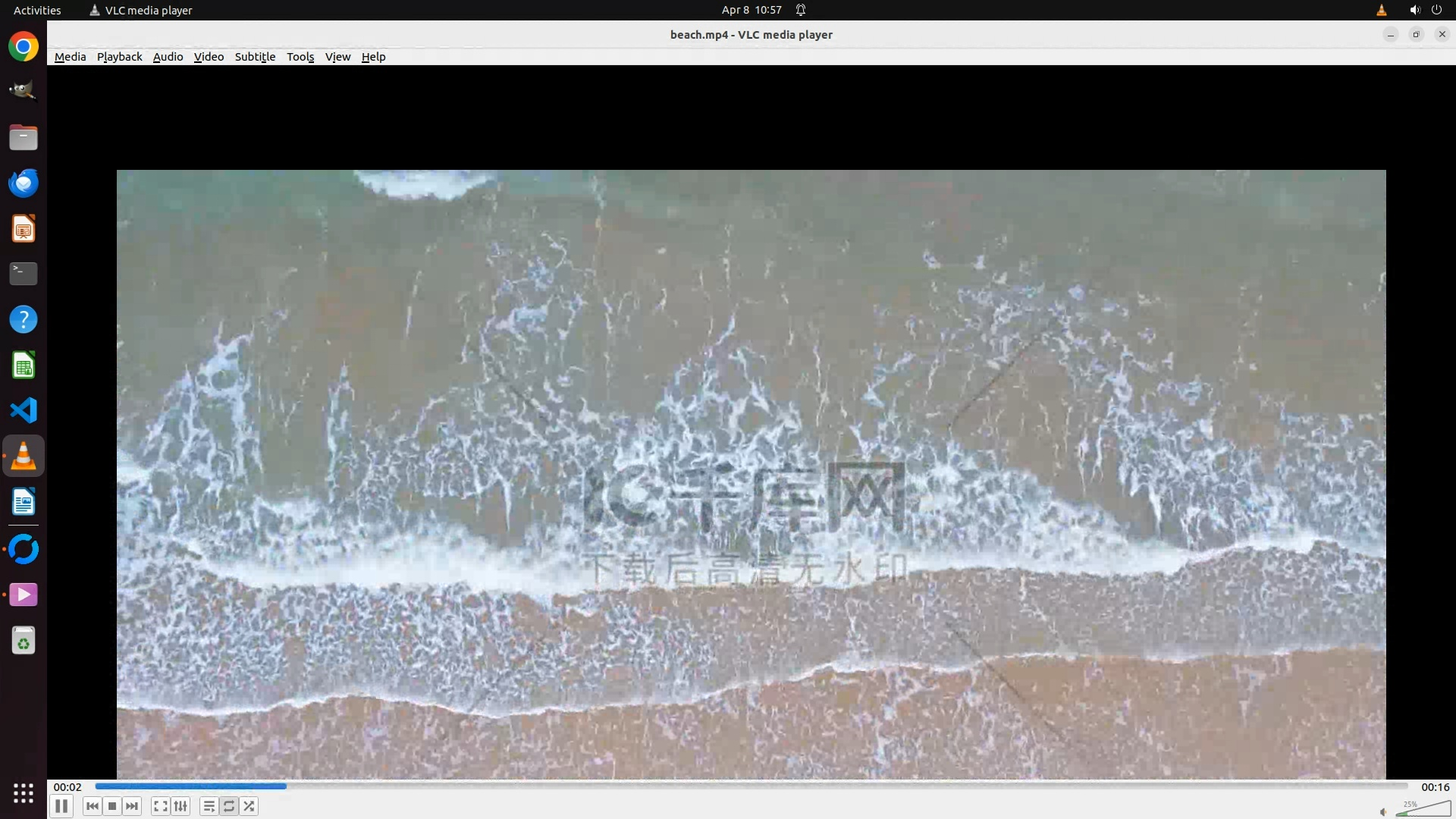The height and width of the screenshot is (819, 1456).
Task: Expand the Tools menu
Action: [300, 57]
